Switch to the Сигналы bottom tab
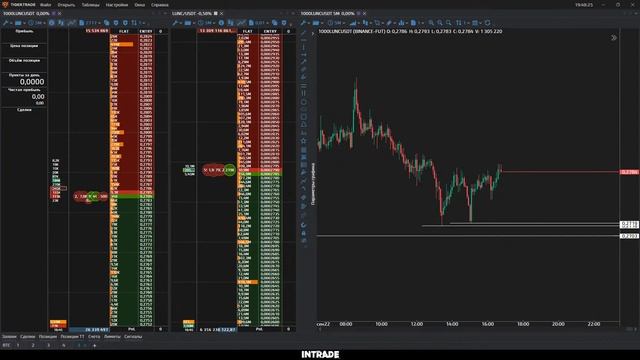The width and height of the screenshot is (640, 360). [x=133, y=337]
